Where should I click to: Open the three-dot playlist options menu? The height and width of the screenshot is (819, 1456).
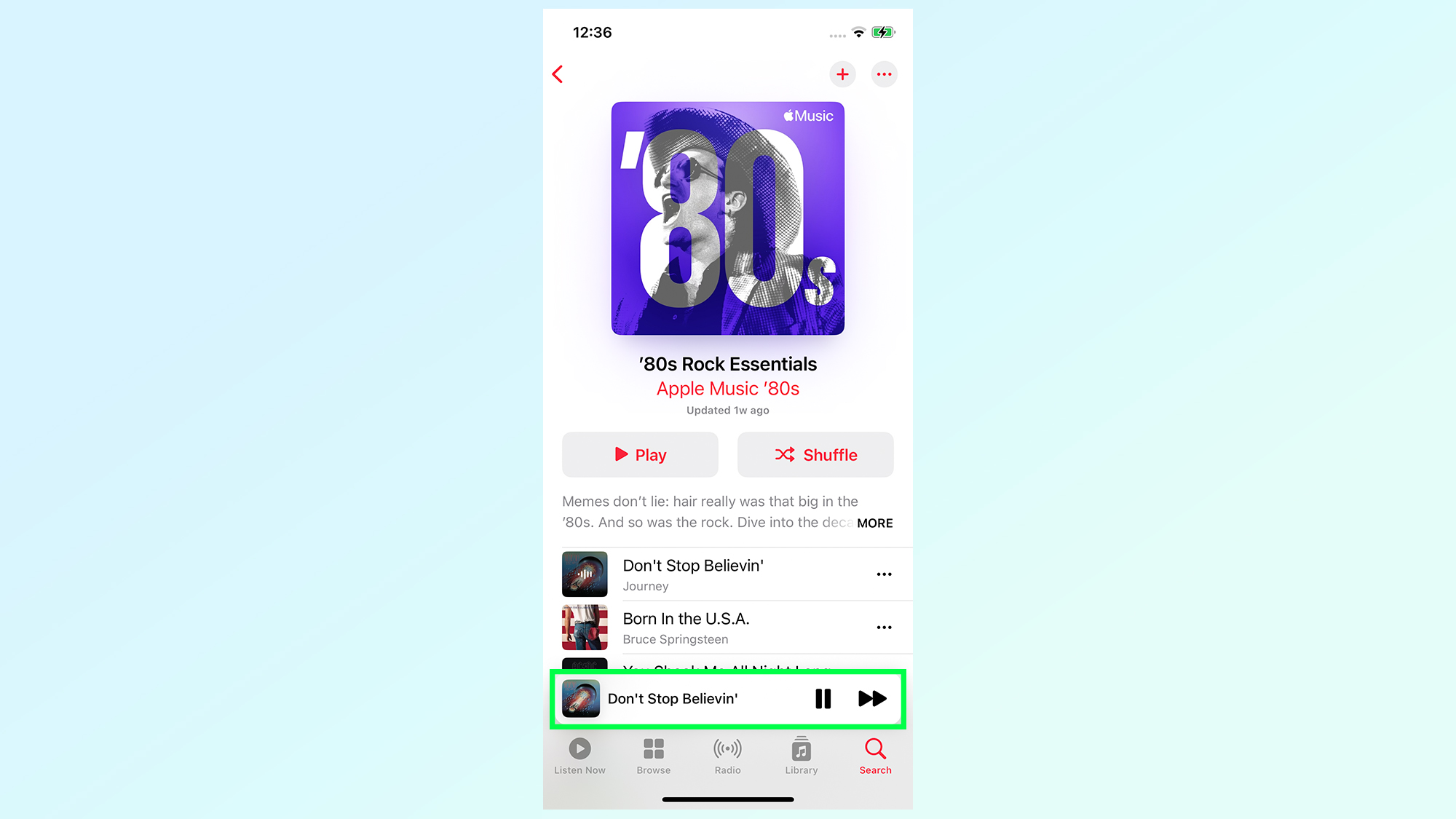[x=883, y=74]
